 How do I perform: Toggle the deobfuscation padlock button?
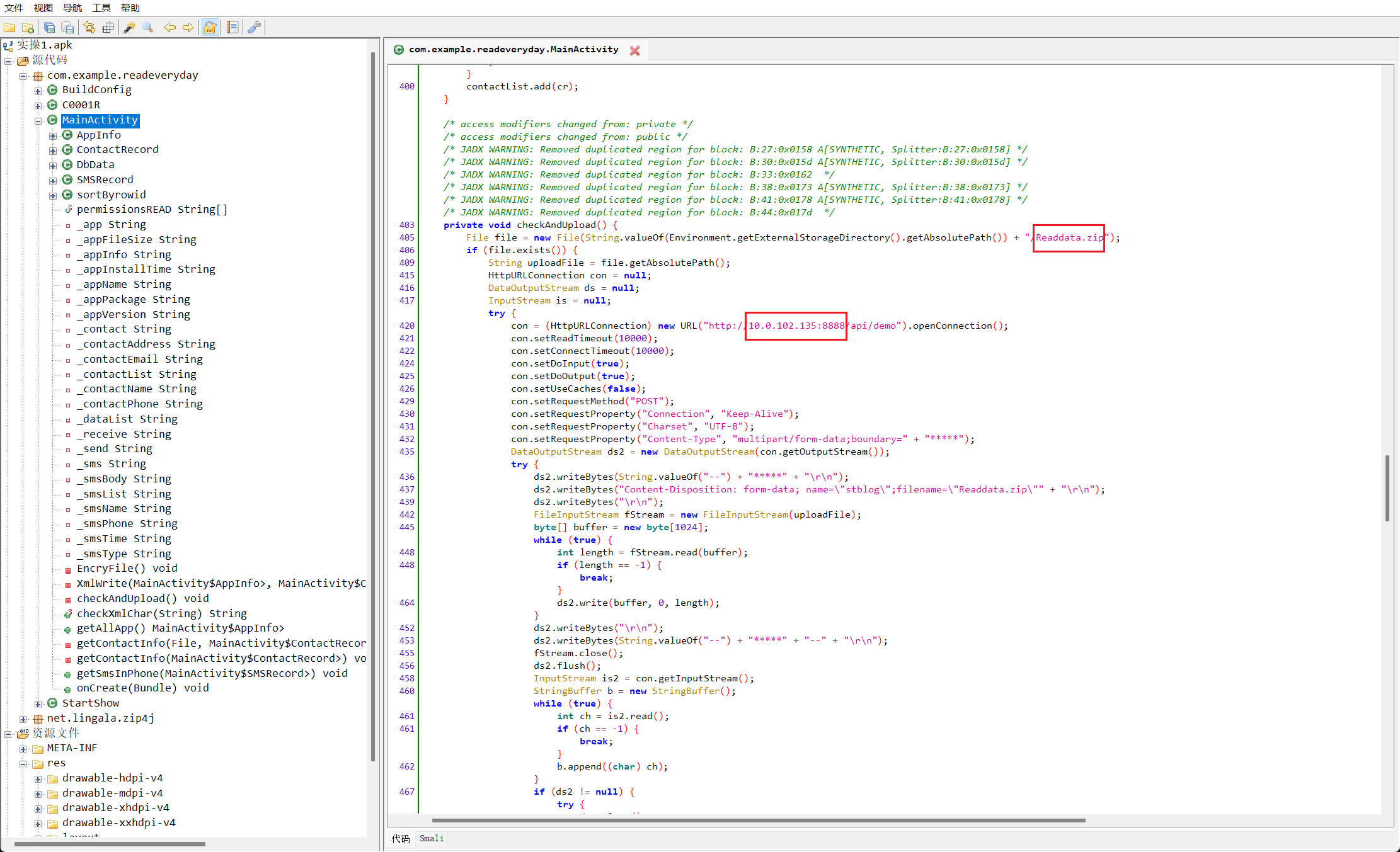click(210, 27)
